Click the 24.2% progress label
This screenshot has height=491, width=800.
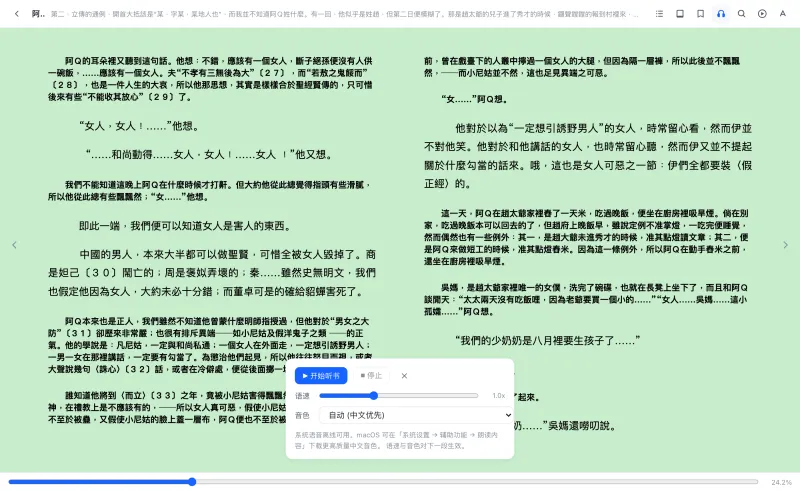pos(781,482)
